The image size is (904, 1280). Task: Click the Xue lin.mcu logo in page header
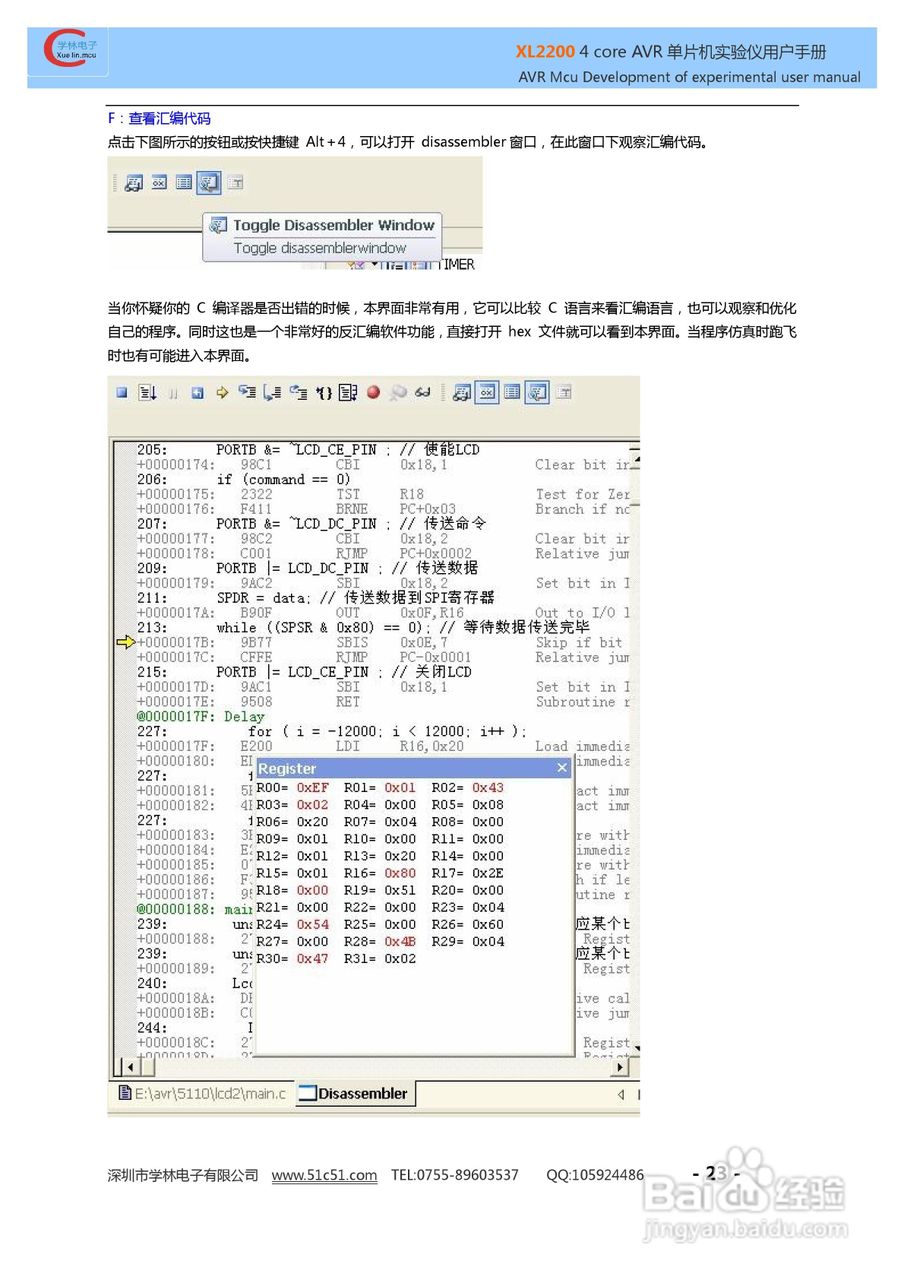pos(69,53)
